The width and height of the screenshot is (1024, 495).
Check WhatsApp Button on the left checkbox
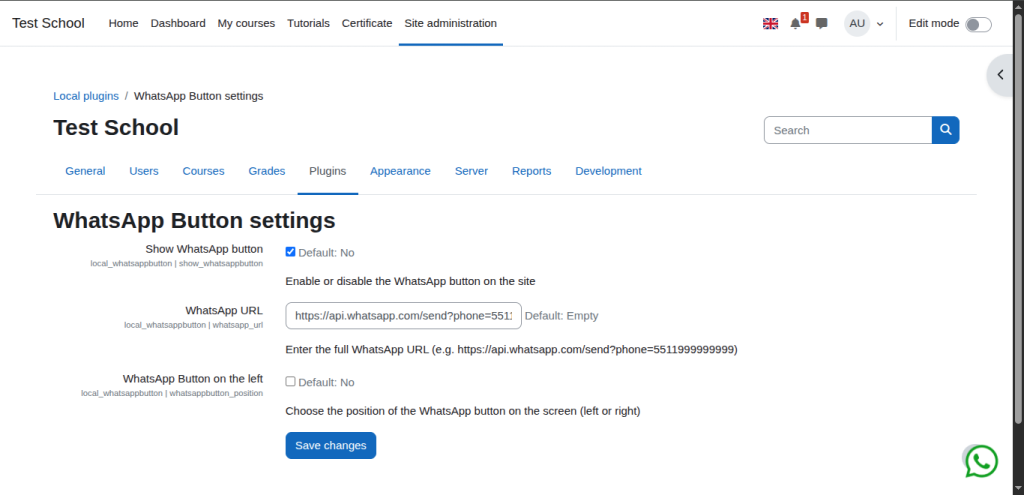[291, 381]
